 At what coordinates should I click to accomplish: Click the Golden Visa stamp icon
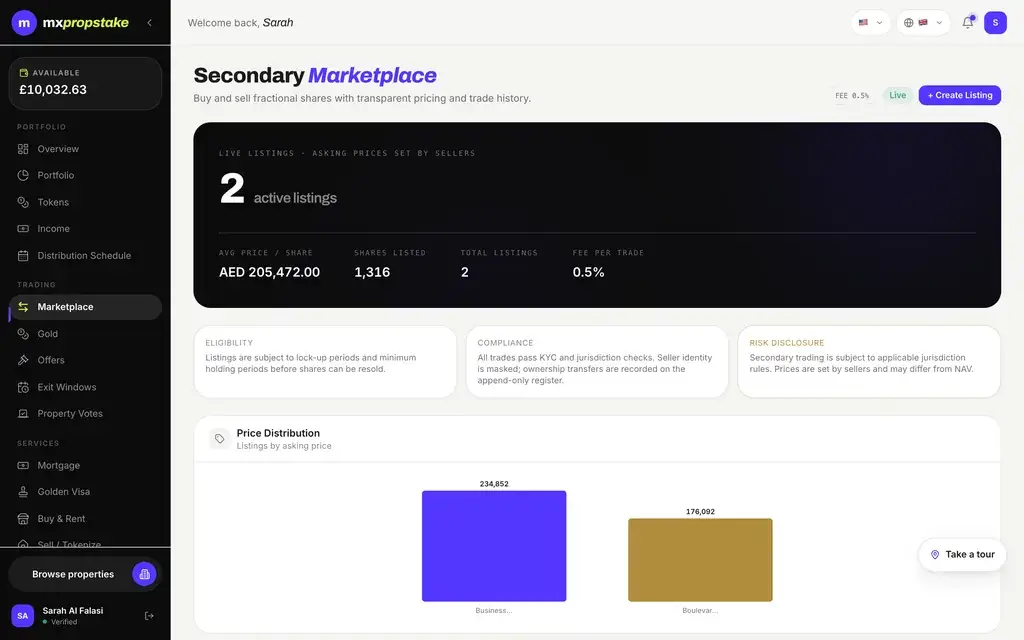(x=23, y=492)
